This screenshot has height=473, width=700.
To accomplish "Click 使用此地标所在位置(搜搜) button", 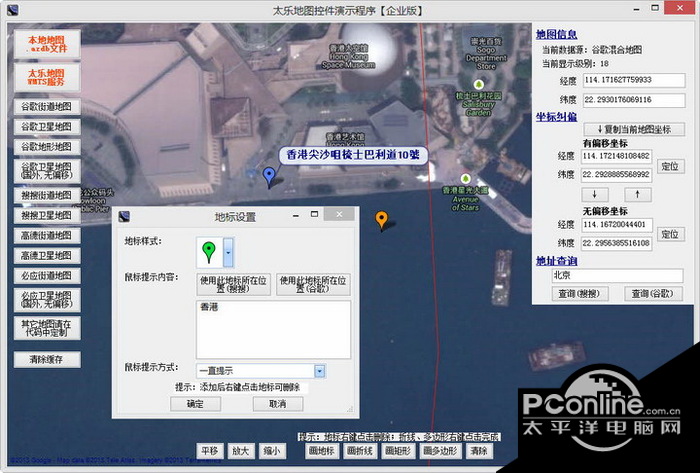I will coord(233,284).
